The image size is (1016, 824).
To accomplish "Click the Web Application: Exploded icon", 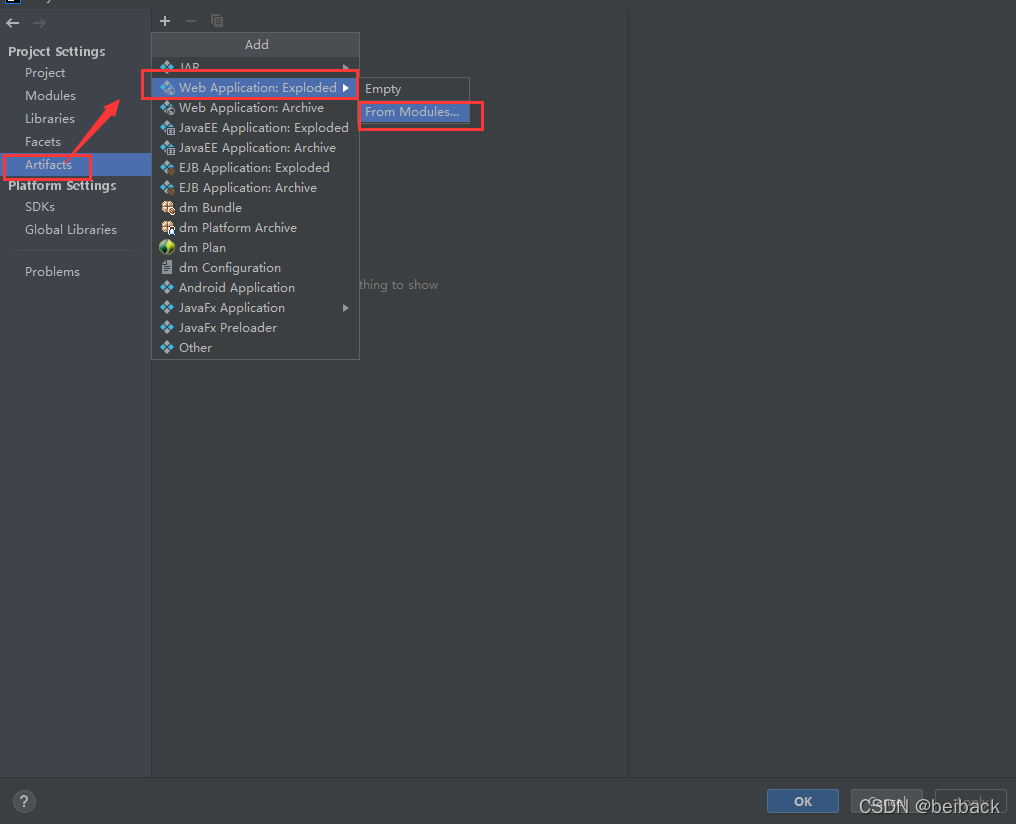I will (x=167, y=87).
